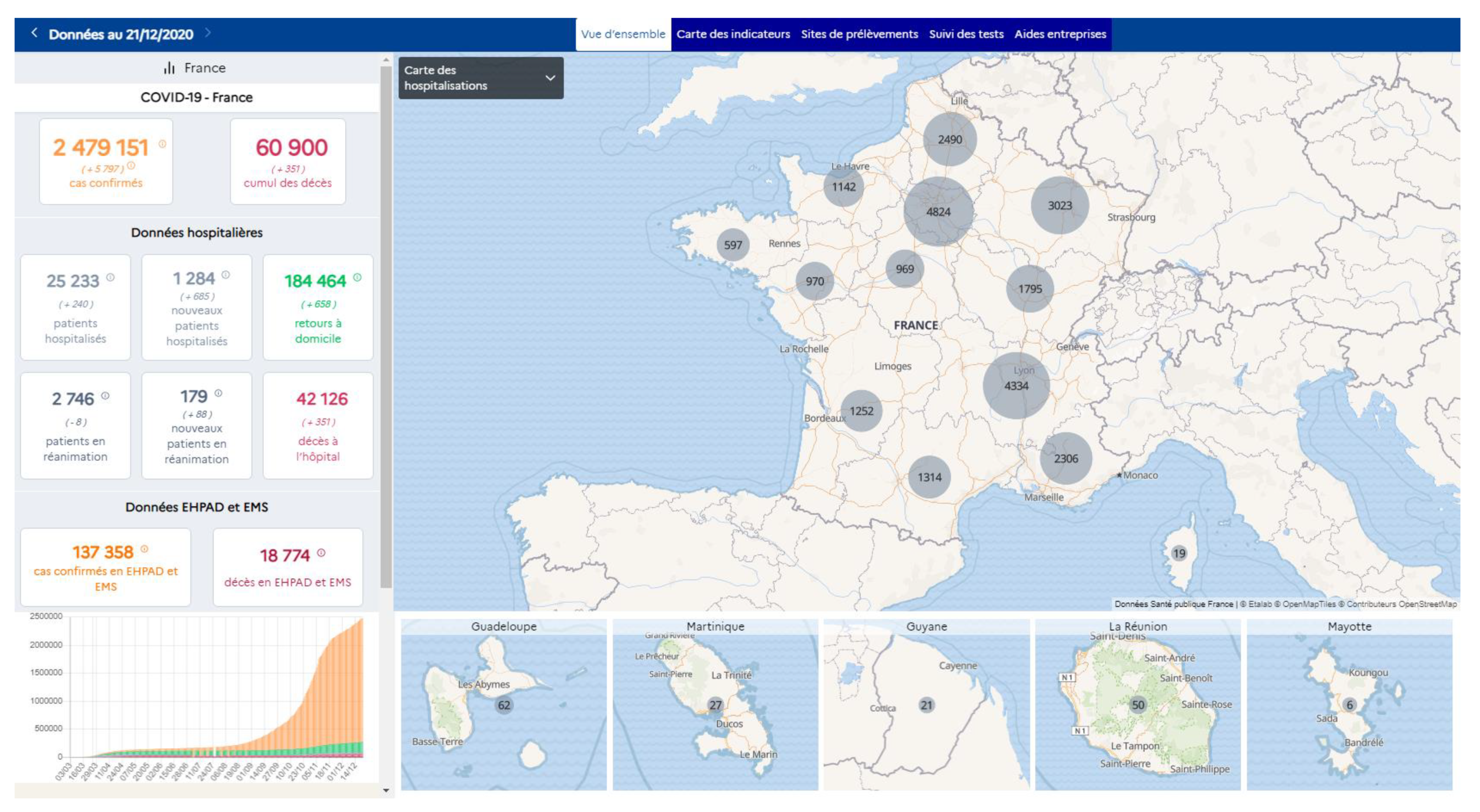Screen dimensions: 1480x812
Task: Click the 4824 hospitalisations bubble near Paris
Action: [x=938, y=212]
